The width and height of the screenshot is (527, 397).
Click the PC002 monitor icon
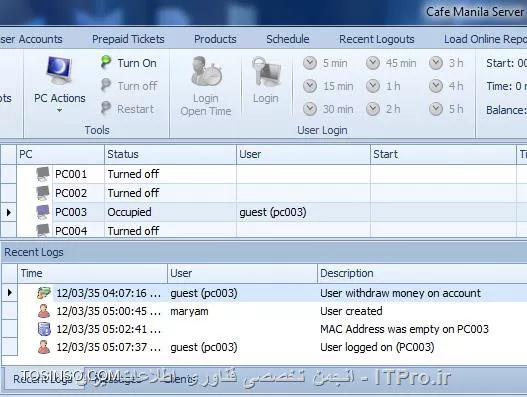pyautogui.click(x=43, y=193)
